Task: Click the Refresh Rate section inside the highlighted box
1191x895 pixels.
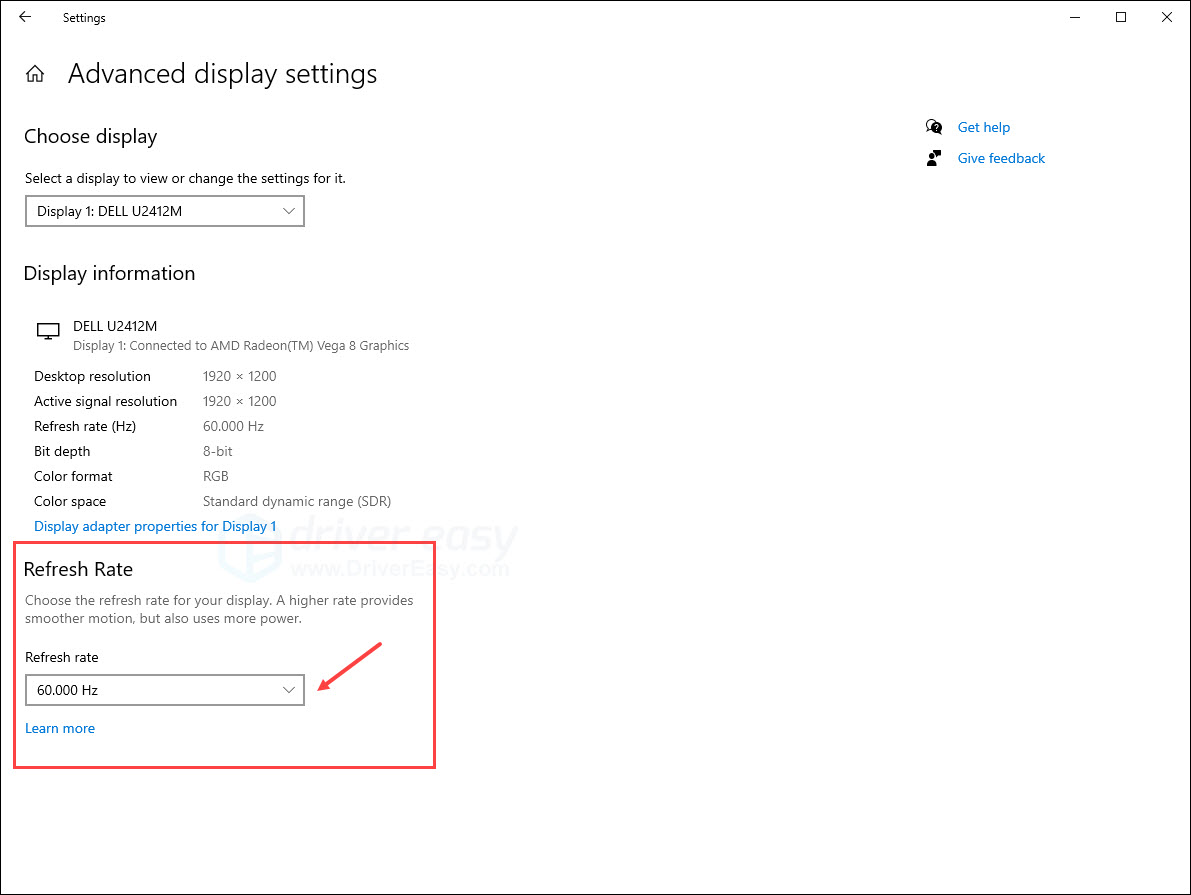Action: (x=78, y=569)
